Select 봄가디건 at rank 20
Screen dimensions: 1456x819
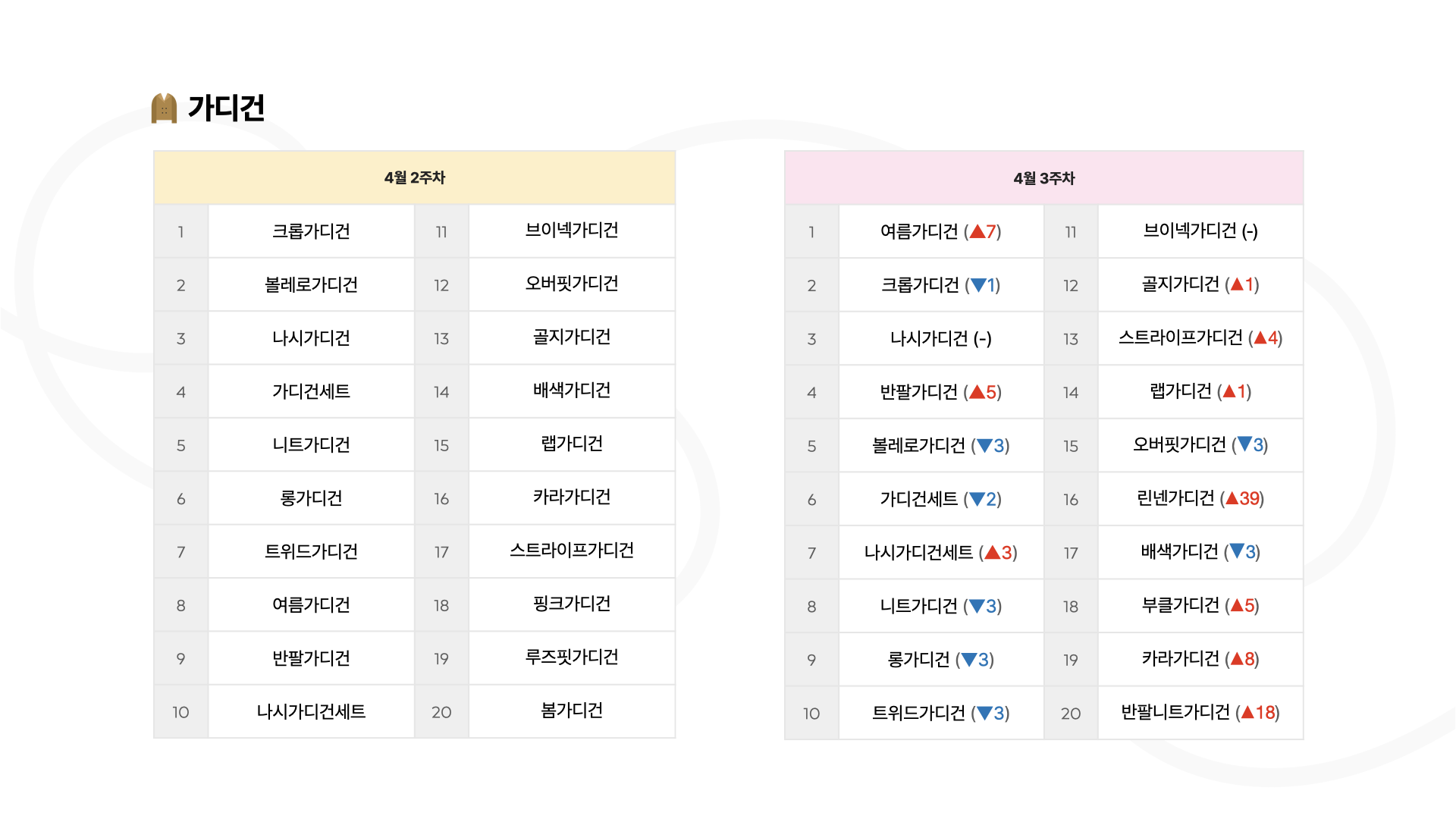click(572, 711)
